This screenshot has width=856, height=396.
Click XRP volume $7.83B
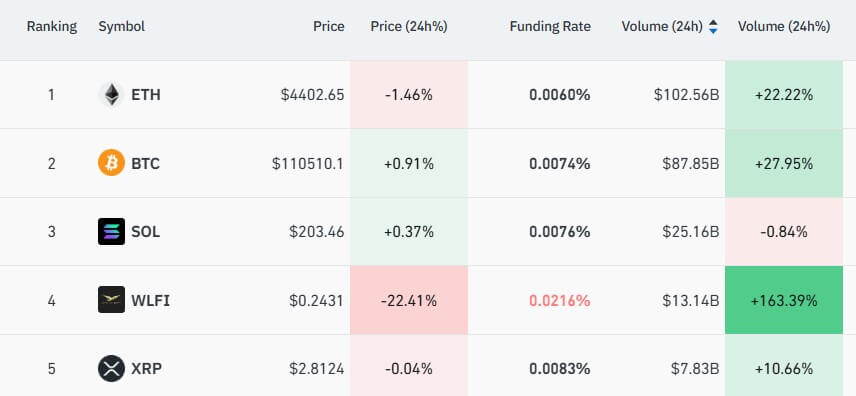click(695, 369)
